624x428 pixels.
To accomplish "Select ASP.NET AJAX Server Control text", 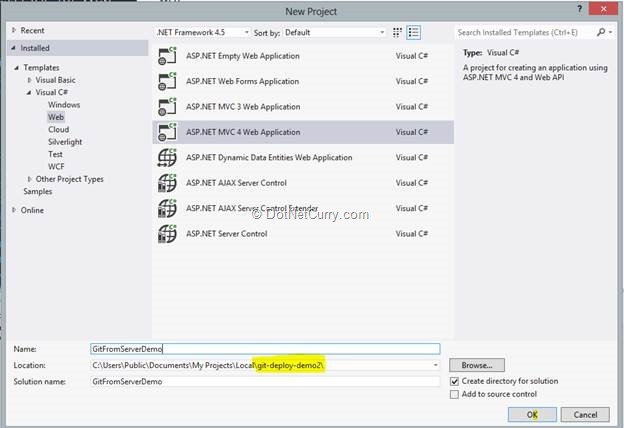I will 236,183.
